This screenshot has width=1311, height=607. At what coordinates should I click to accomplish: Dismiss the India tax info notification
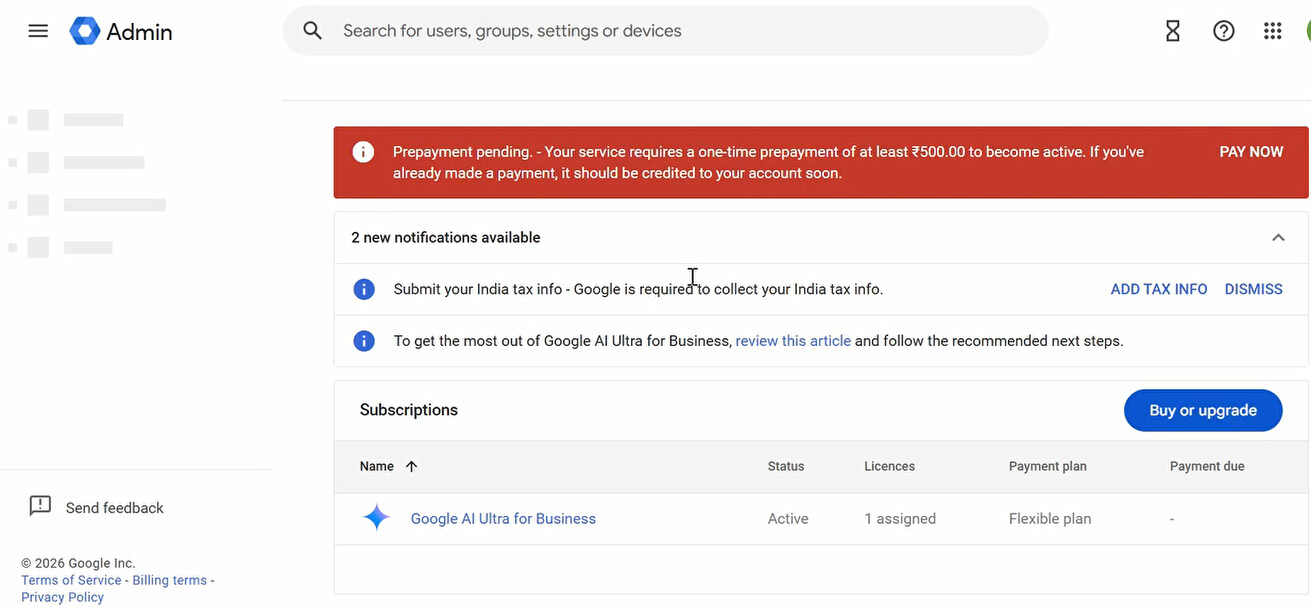tap(1253, 289)
